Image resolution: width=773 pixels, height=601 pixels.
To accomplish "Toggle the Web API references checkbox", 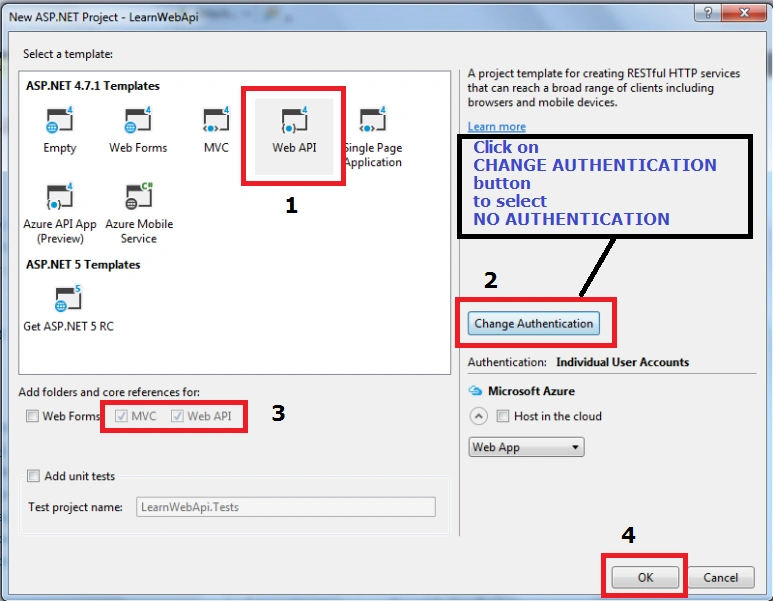I will 177,416.
